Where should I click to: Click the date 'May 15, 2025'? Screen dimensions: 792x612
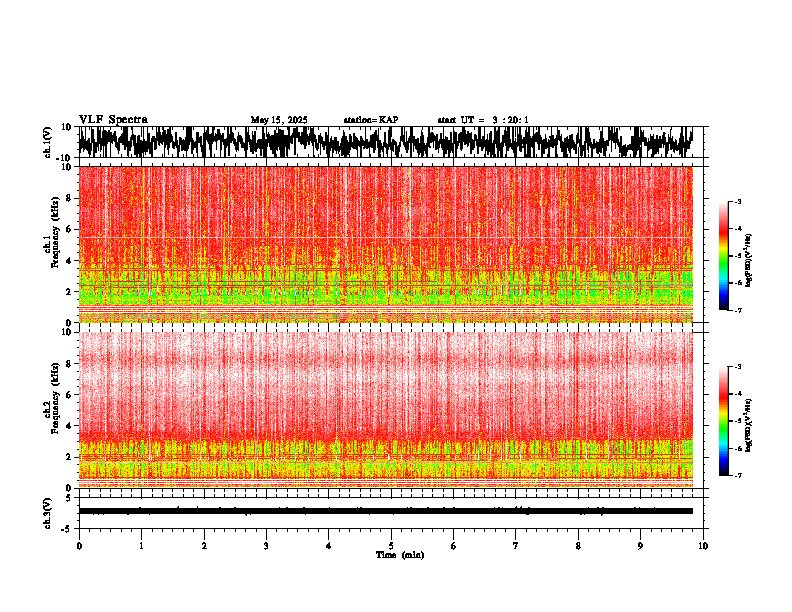[279, 120]
